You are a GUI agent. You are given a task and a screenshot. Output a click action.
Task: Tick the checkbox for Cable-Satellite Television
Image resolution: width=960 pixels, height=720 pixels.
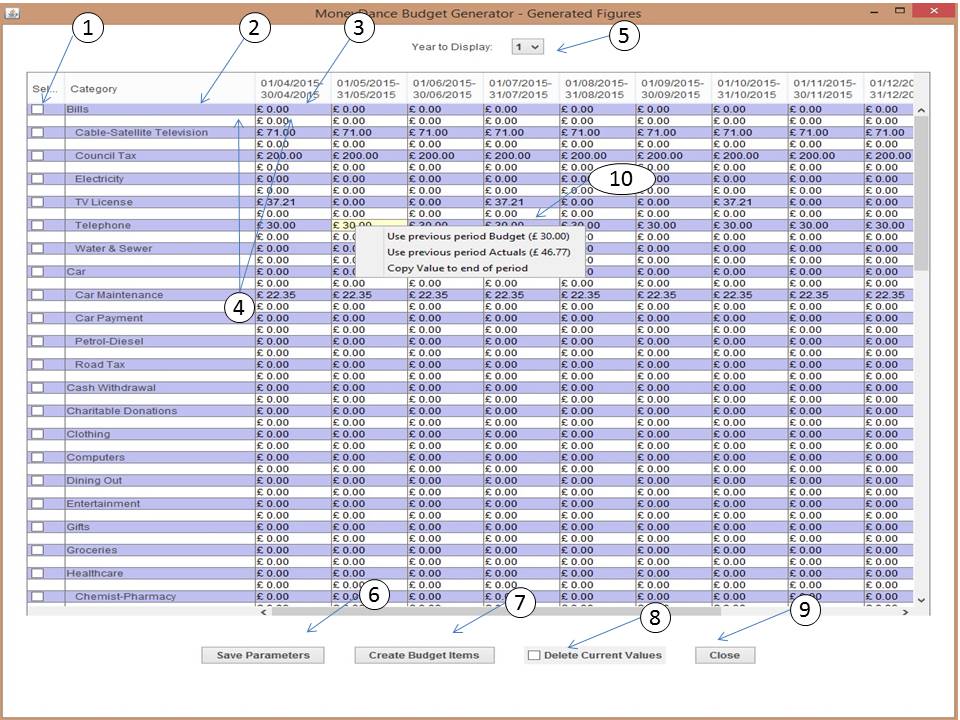coord(38,133)
